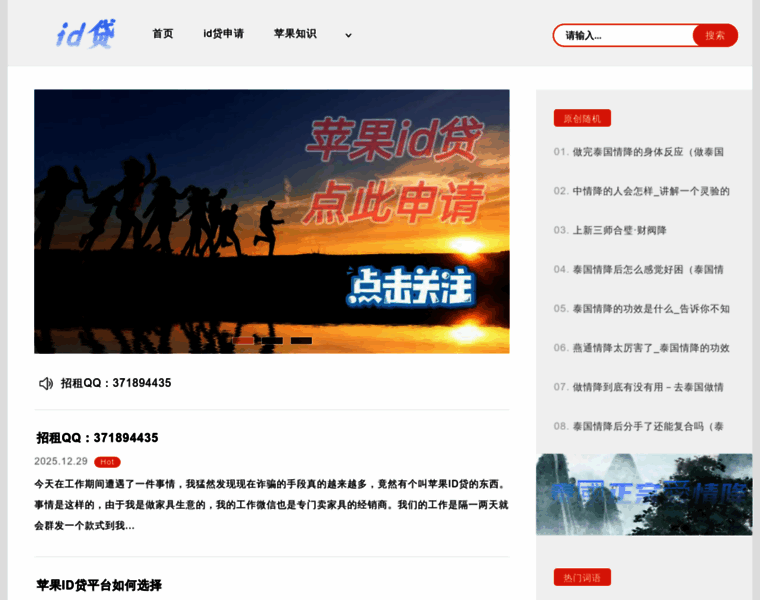Open the 苹果知识 menu item
This screenshot has height=600, width=760.
(x=295, y=33)
